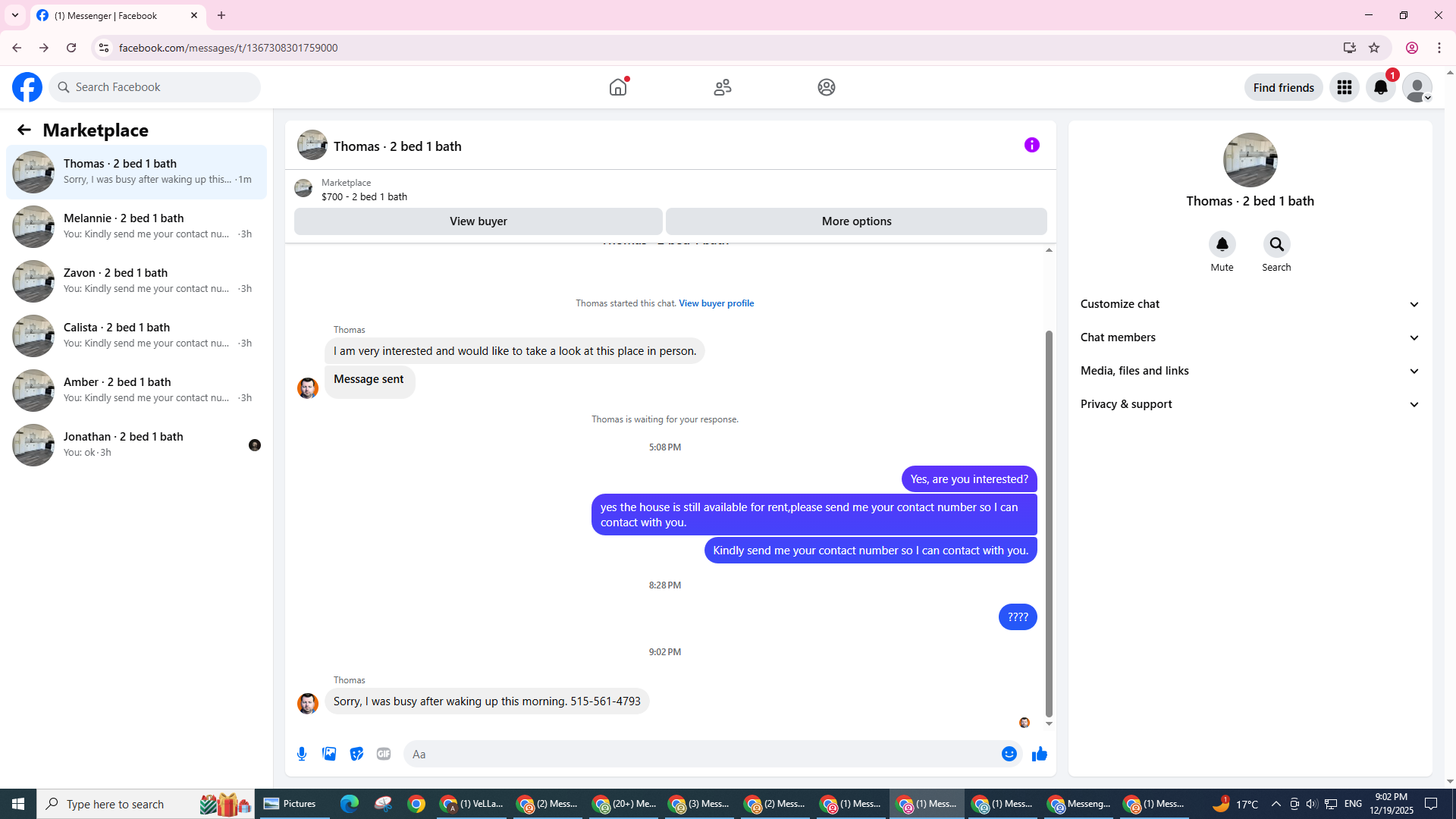Expand Media, files and links
1456x819 pixels.
[1249, 371]
